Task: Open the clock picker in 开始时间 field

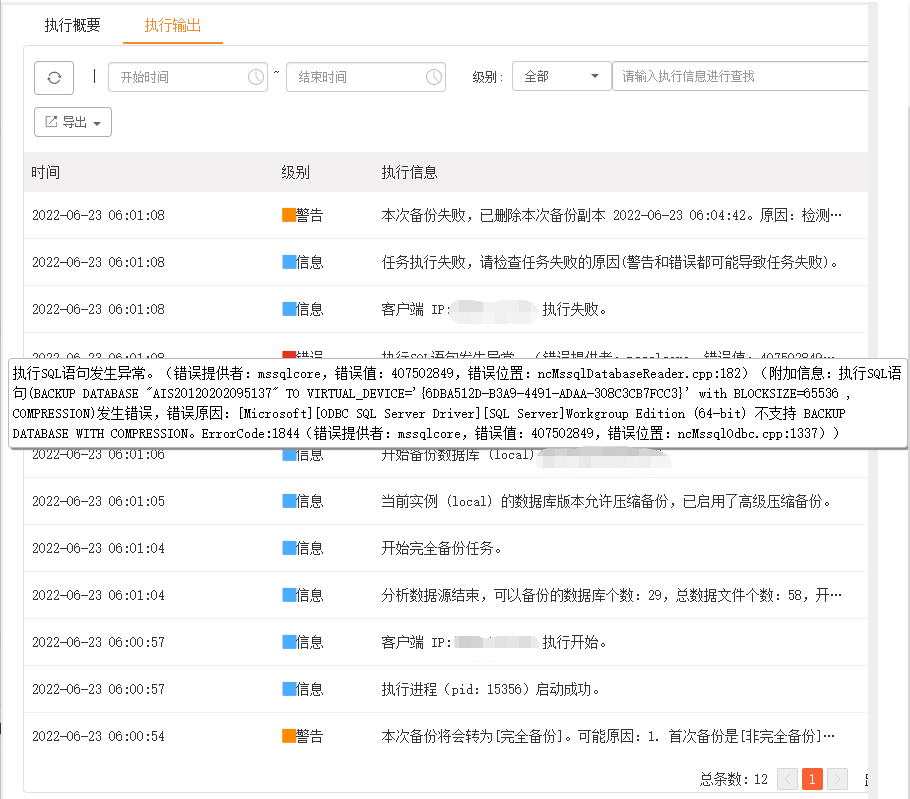Action: pos(255,77)
